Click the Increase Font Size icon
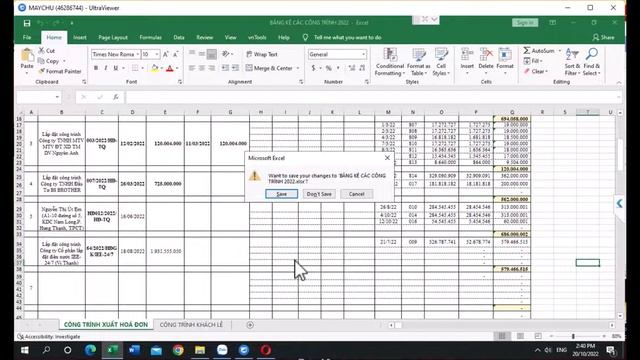 coord(165,54)
